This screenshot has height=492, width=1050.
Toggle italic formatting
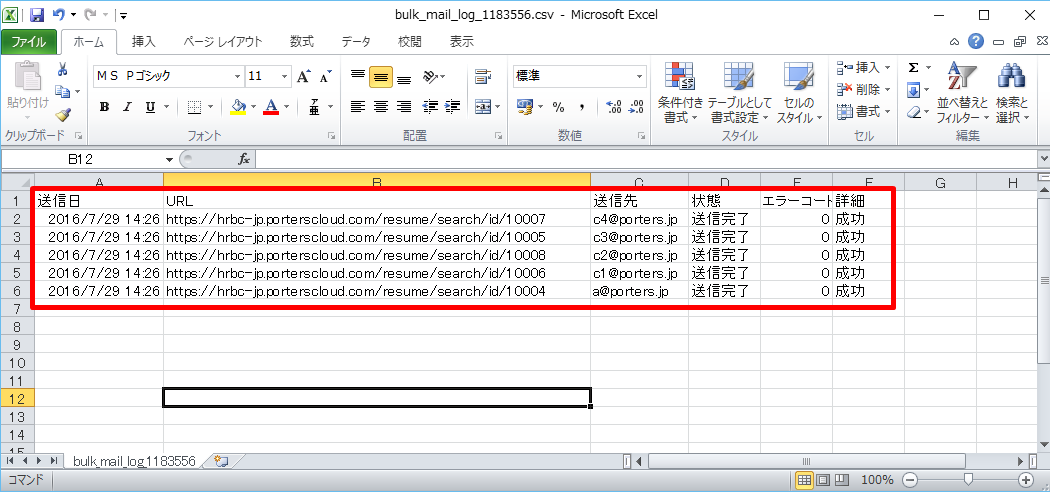click(x=127, y=107)
